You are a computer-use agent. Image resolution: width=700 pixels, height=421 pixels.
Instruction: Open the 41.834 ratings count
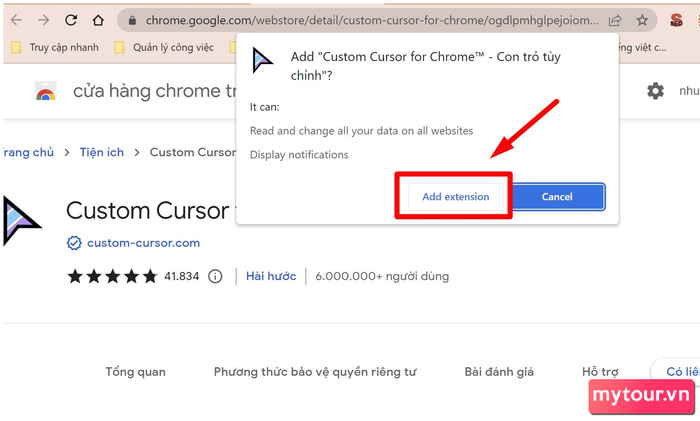pyautogui.click(x=181, y=276)
